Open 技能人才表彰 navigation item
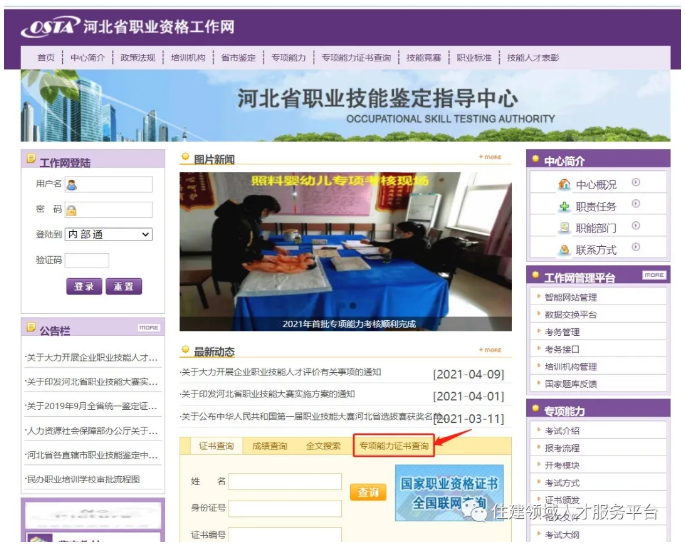 tap(533, 58)
